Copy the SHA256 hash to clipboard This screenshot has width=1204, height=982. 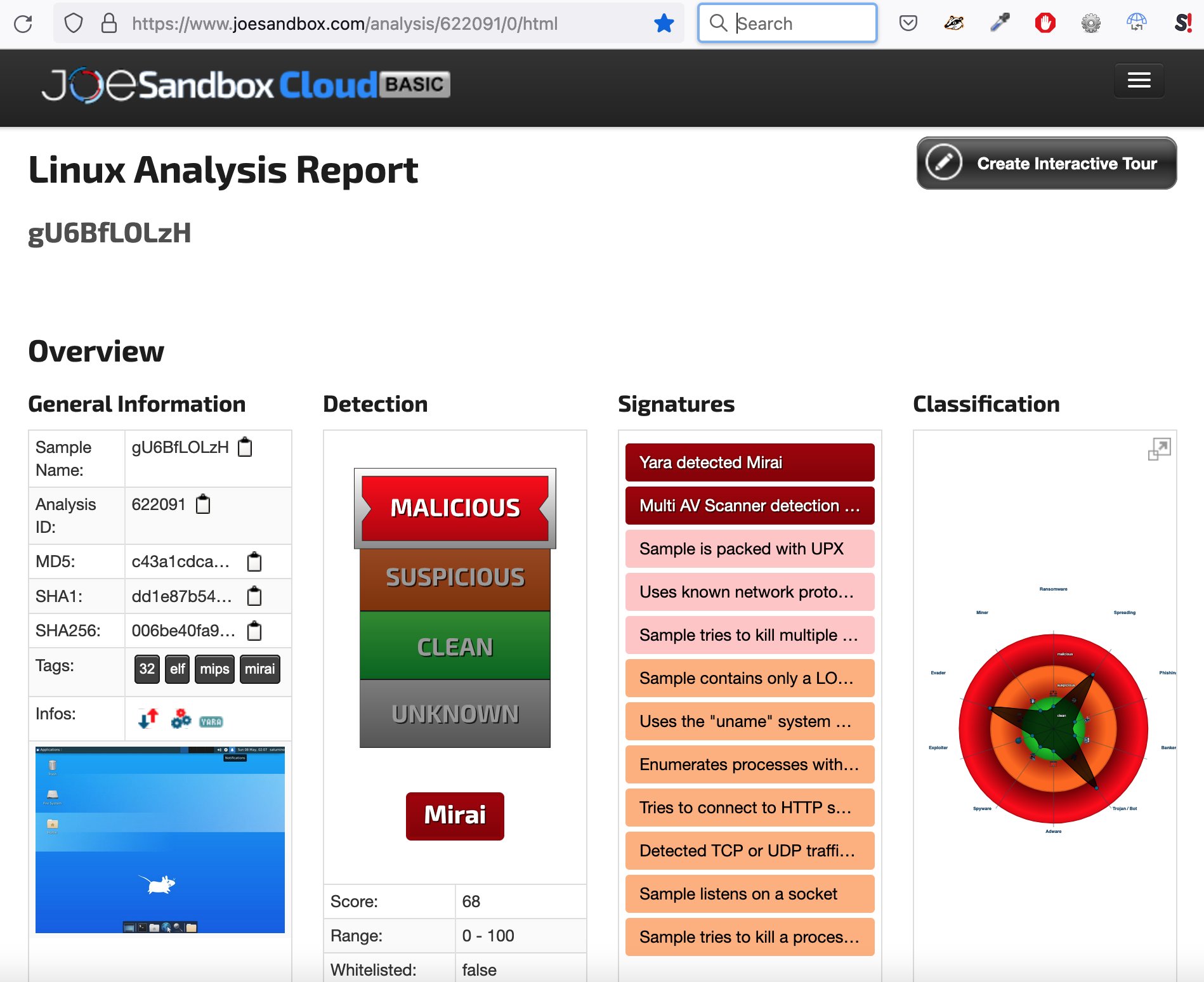(254, 631)
